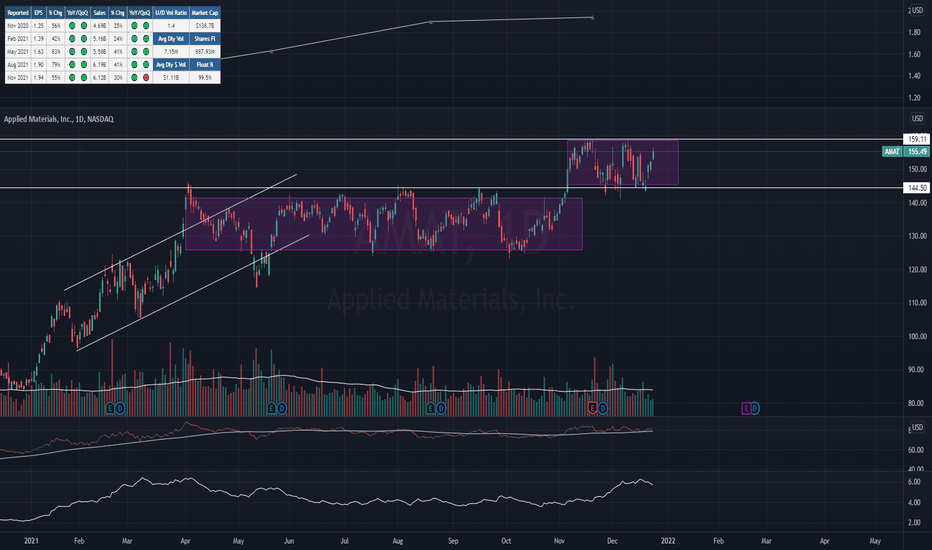Click the EPS column header
The width and height of the screenshot is (932, 550).
point(39,12)
